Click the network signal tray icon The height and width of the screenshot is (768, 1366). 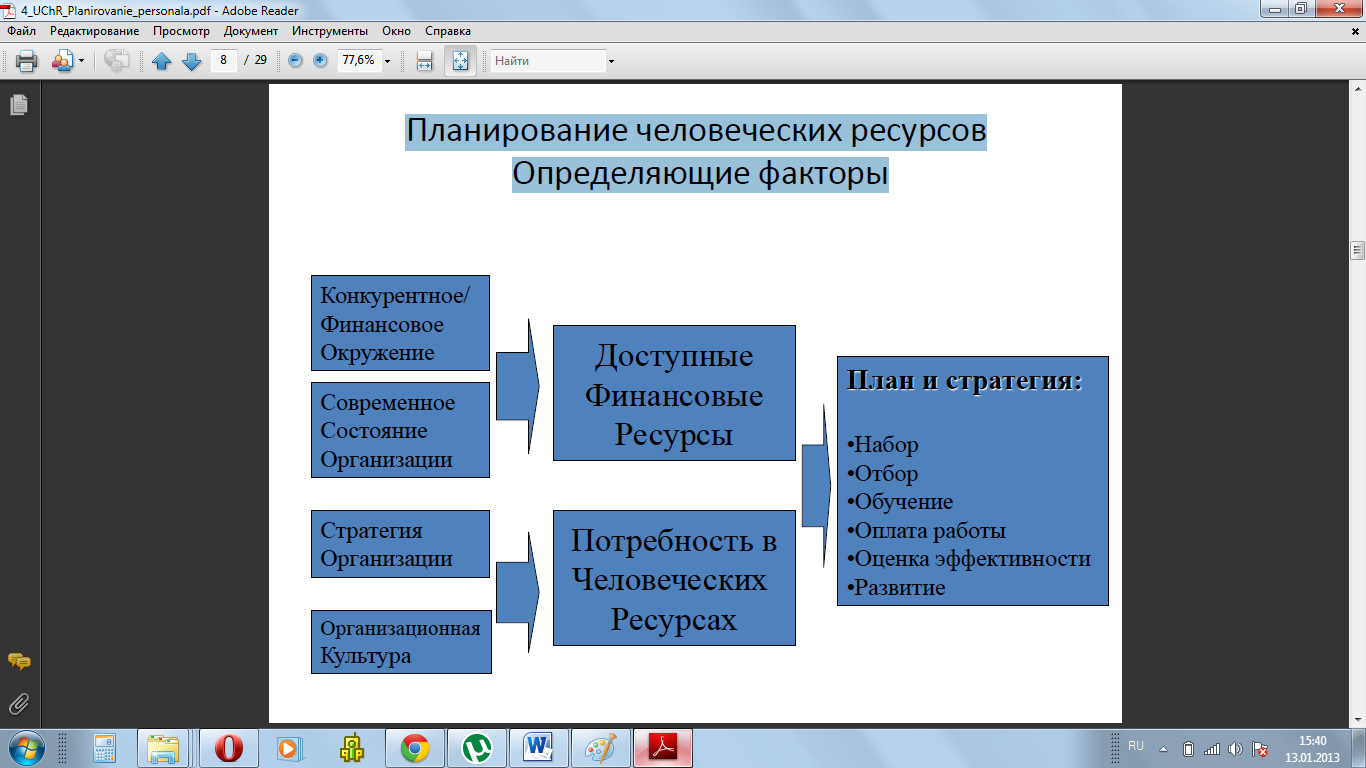1212,749
